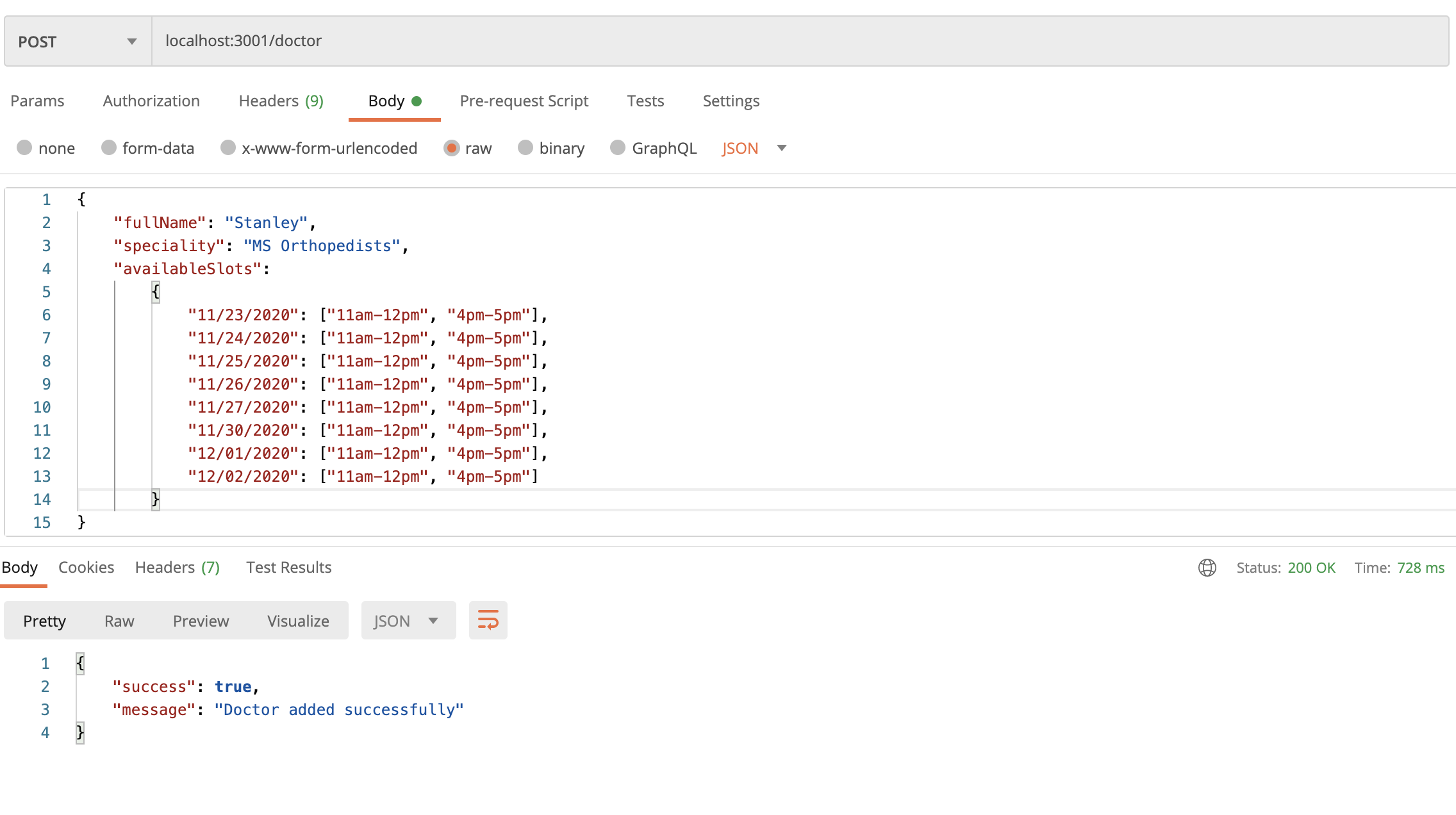
Task: Show the response Cookies tab
Action: tap(86, 567)
